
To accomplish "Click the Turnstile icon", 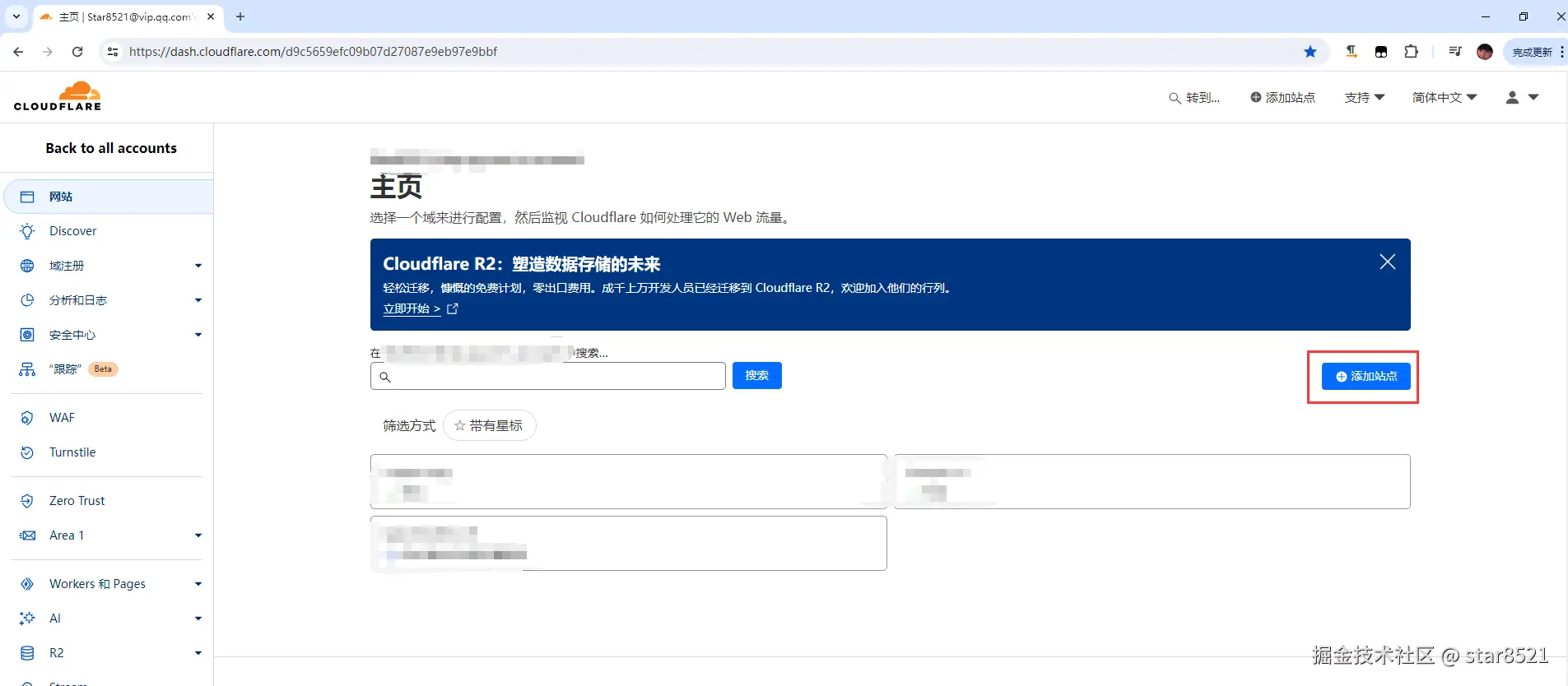I will [x=27, y=452].
